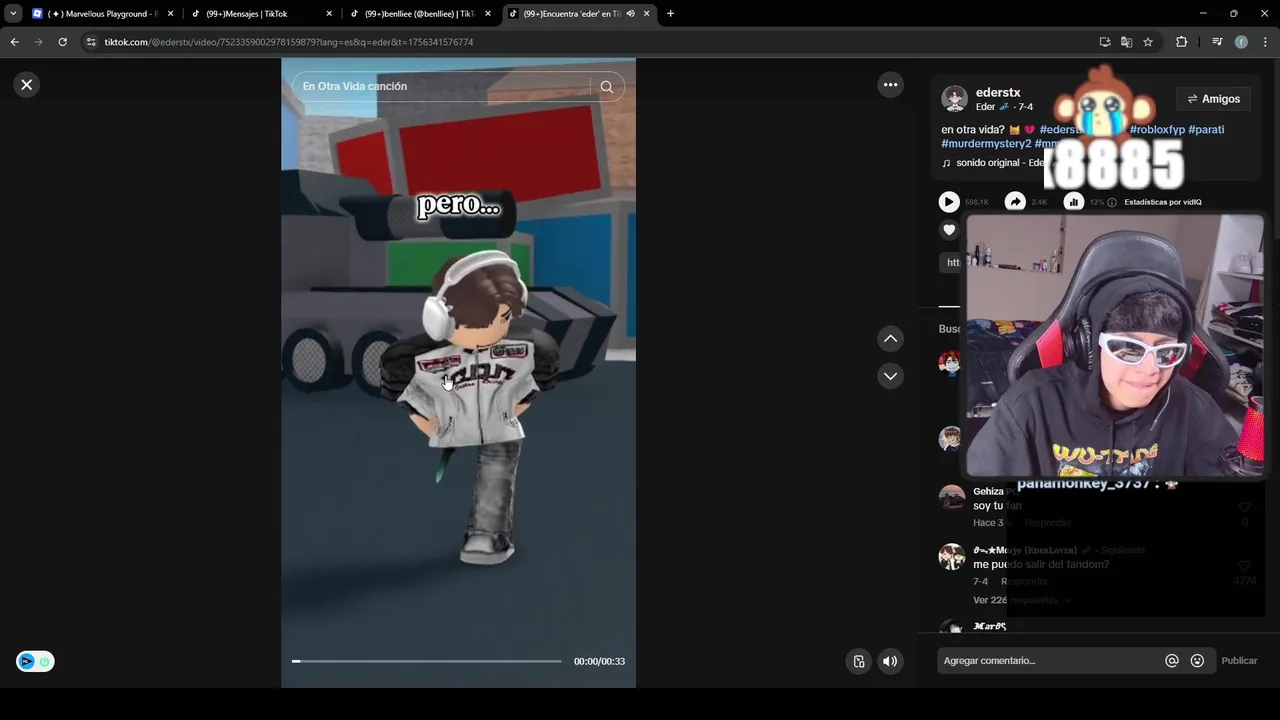Click 'Estadísticas por vidIQ' label
1280x720 pixels.
click(x=1163, y=202)
